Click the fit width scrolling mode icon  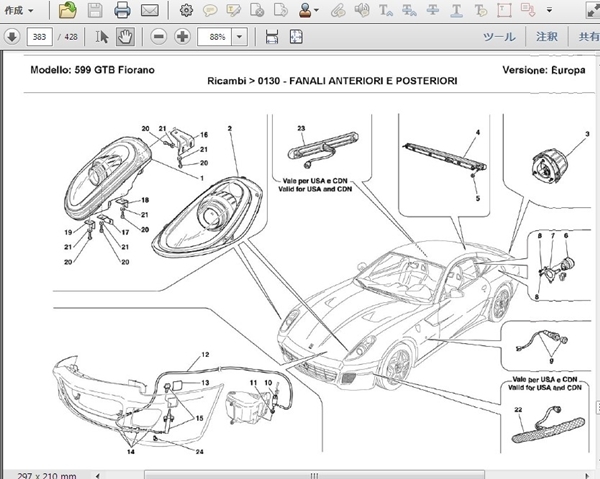(272, 37)
